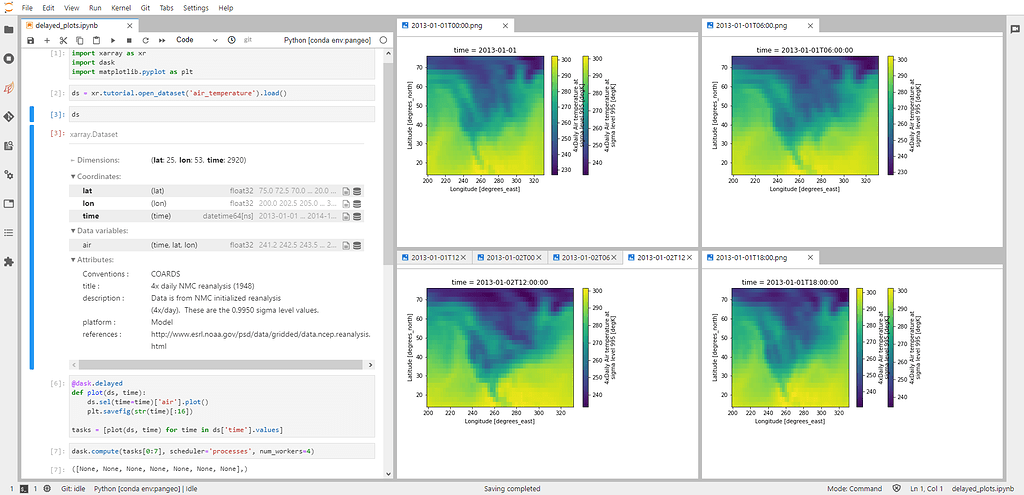Toggle attributes display for lat coordinate

(345, 190)
